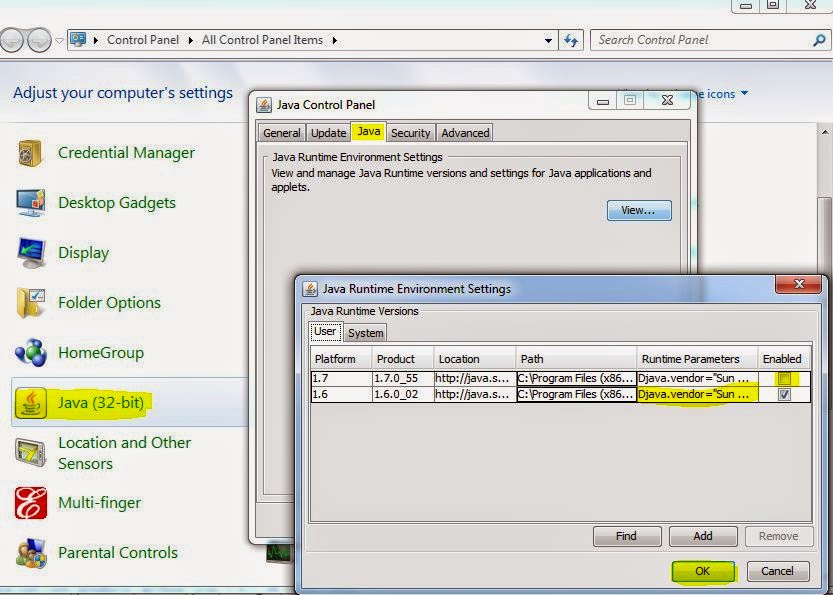Click the Location column header

click(475, 359)
